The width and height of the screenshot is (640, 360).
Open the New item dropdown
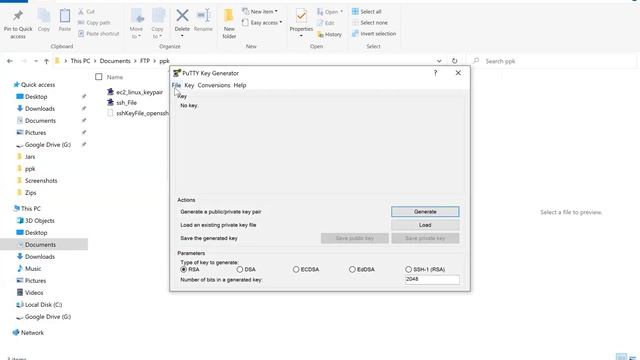click(260, 11)
